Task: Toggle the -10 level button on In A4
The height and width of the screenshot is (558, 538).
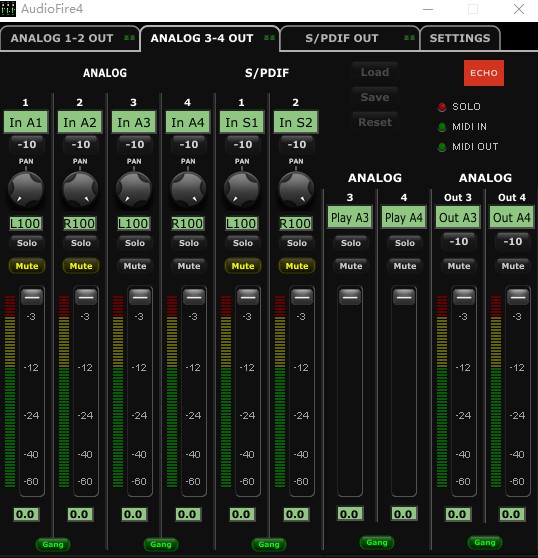Action: click(189, 144)
